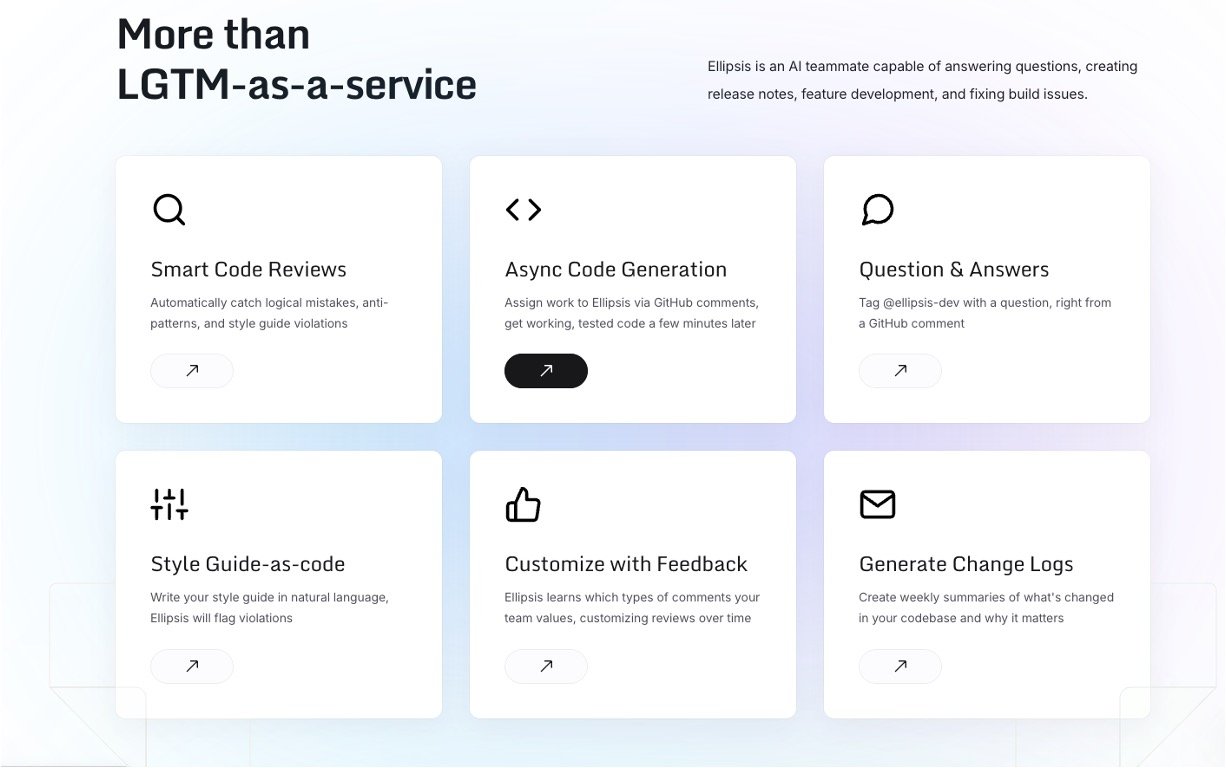Click the magnifying glass icon
Image resolution: width=1226 pixels, height=768 pixels.
[169, 210]
